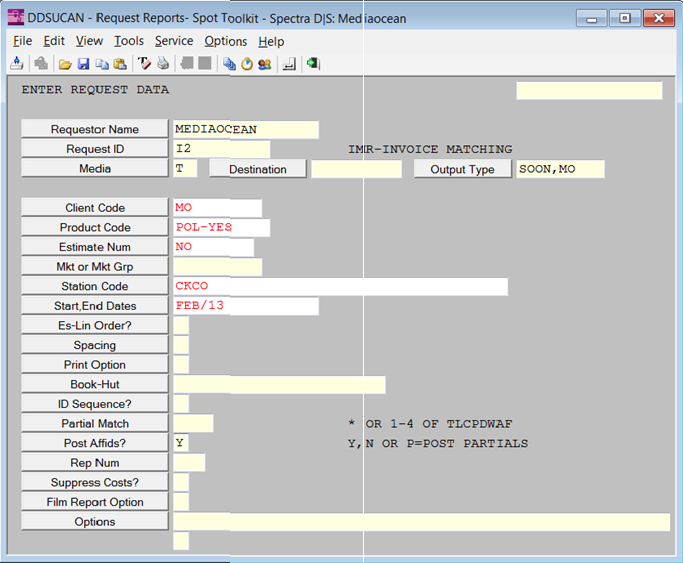Click the stacked documents toolbar icon
The width and height of the screenshot is (683, 563).
[x=229, y=64]
